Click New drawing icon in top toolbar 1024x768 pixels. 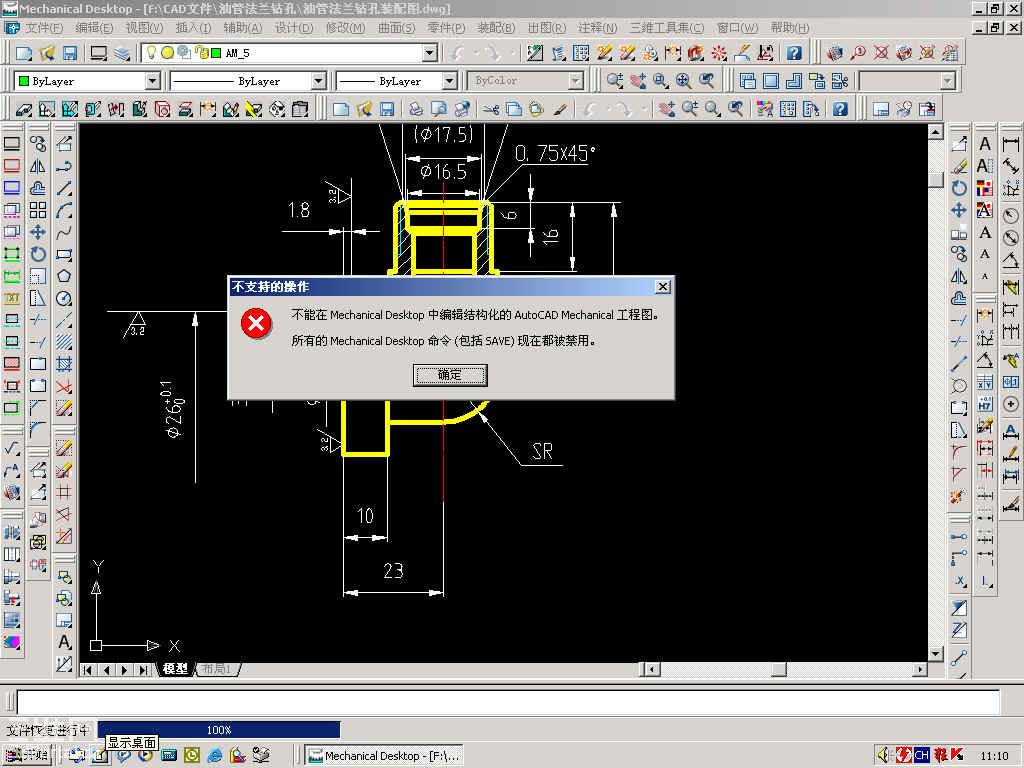coord(24,53)
